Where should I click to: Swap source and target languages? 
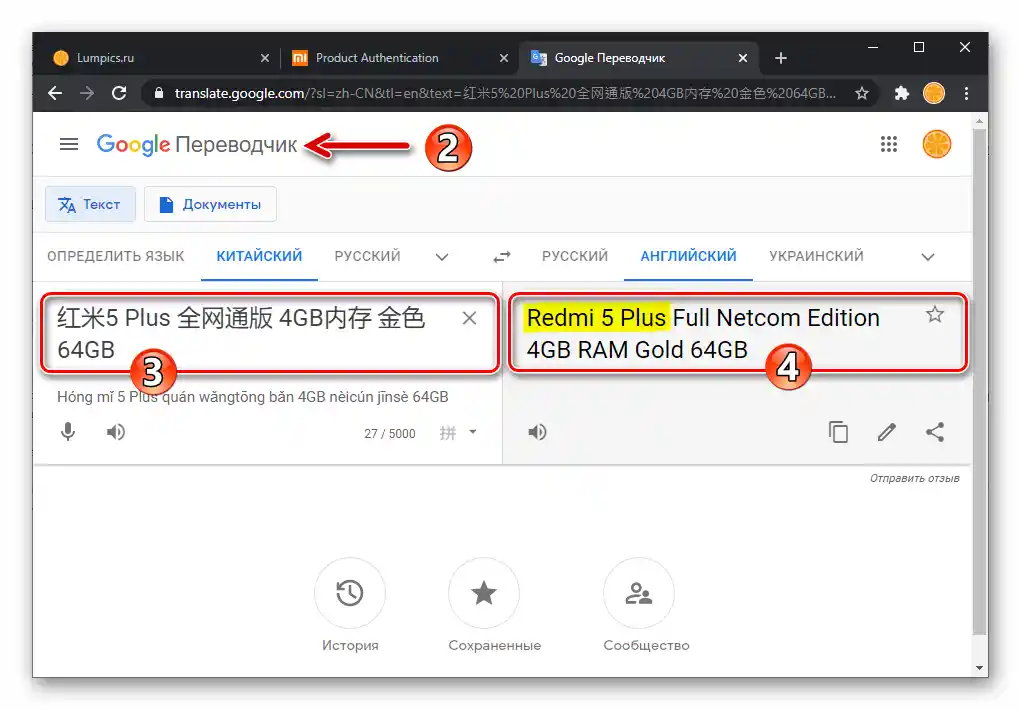pos(501,257)
